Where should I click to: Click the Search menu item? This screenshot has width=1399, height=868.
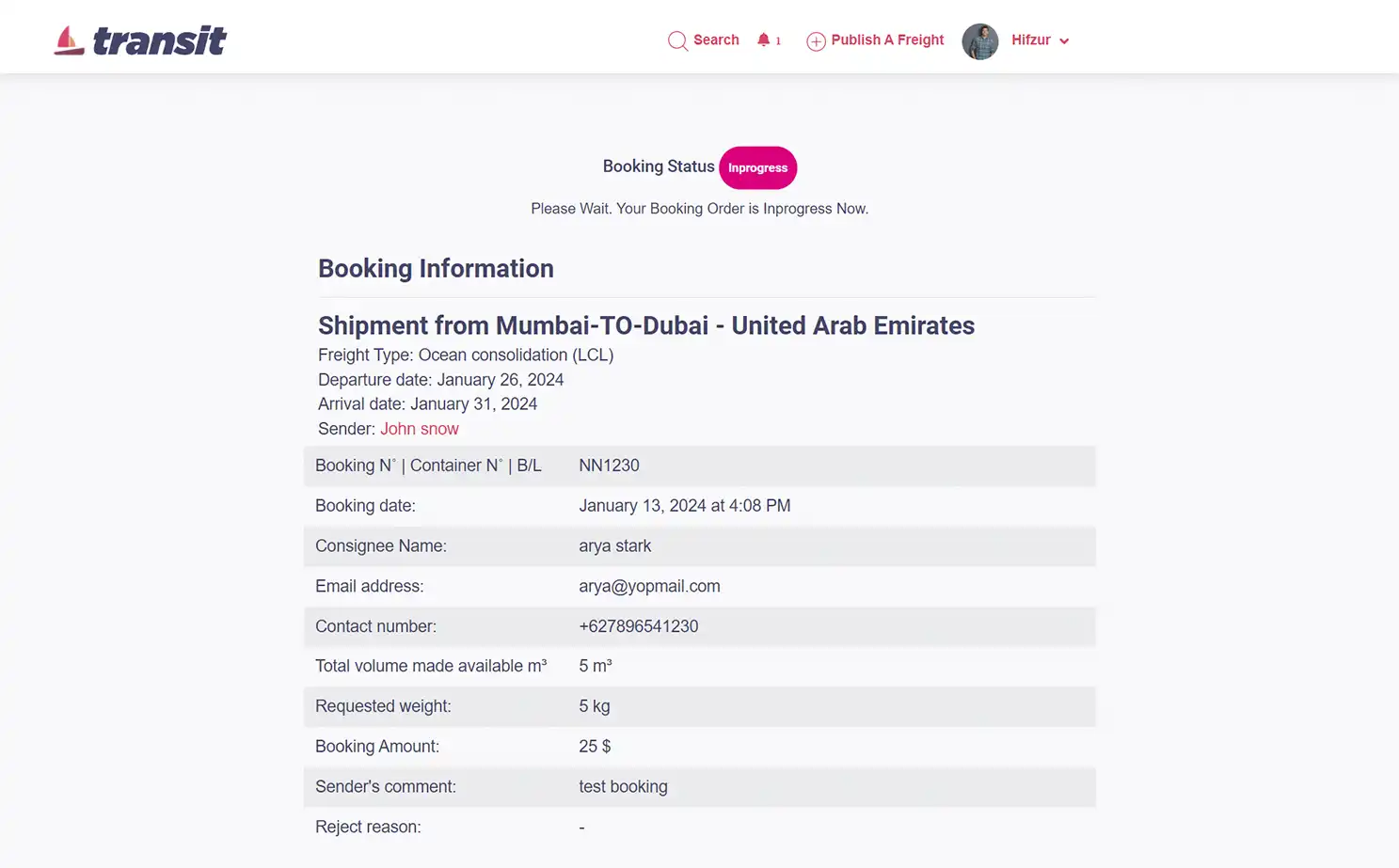click(716, 39)
